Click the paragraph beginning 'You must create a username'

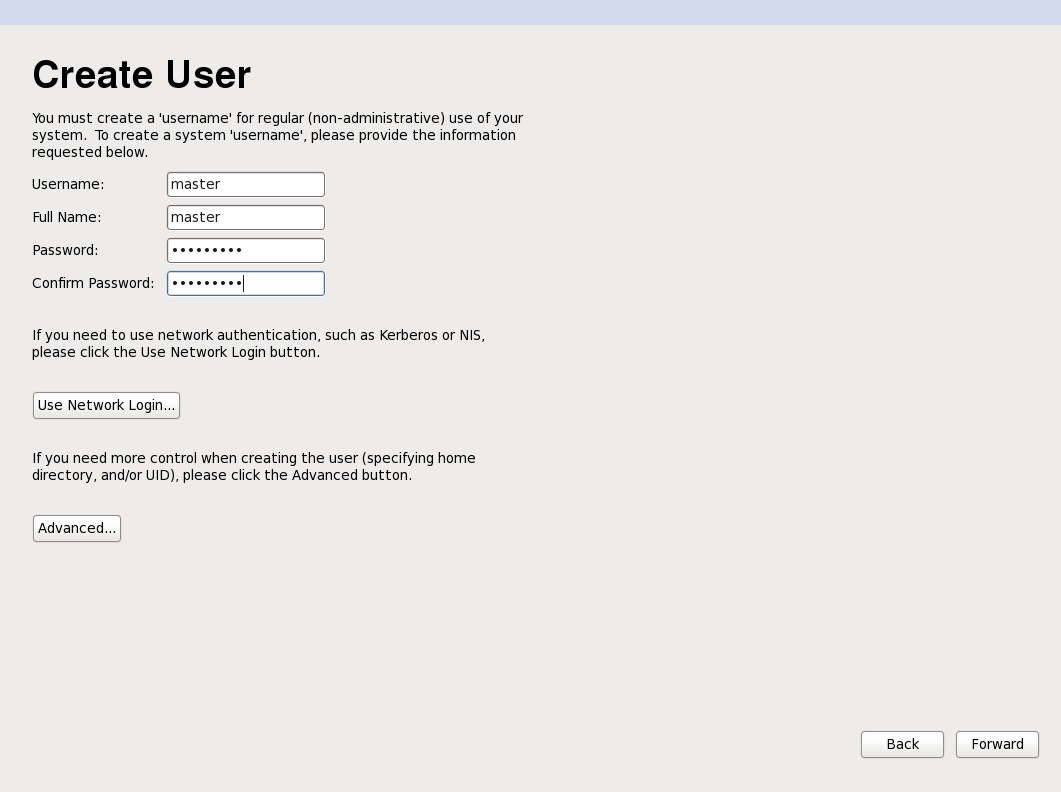point(277,135)
